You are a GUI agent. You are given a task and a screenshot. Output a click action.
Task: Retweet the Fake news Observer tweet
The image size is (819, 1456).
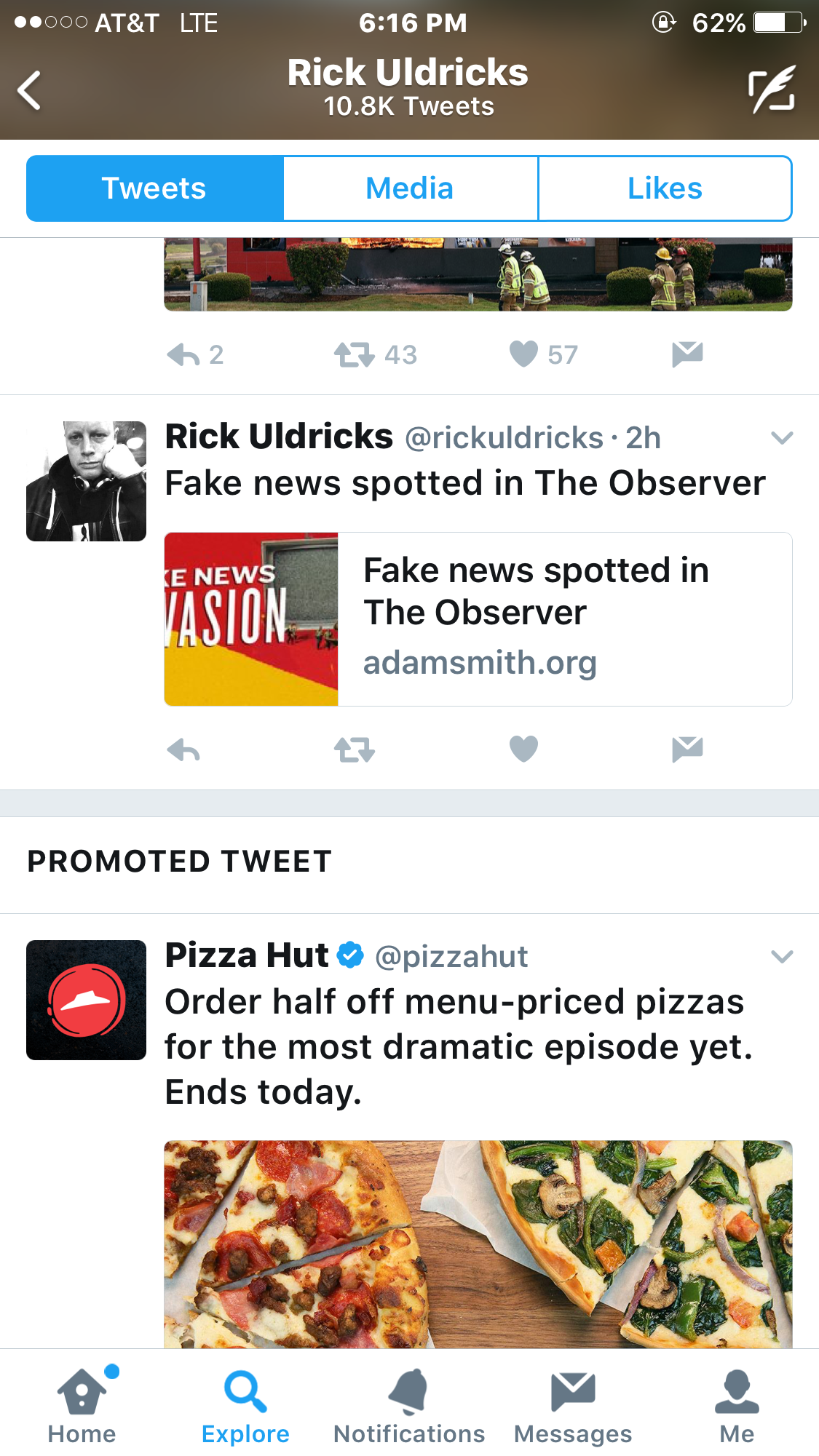[355, 749]
